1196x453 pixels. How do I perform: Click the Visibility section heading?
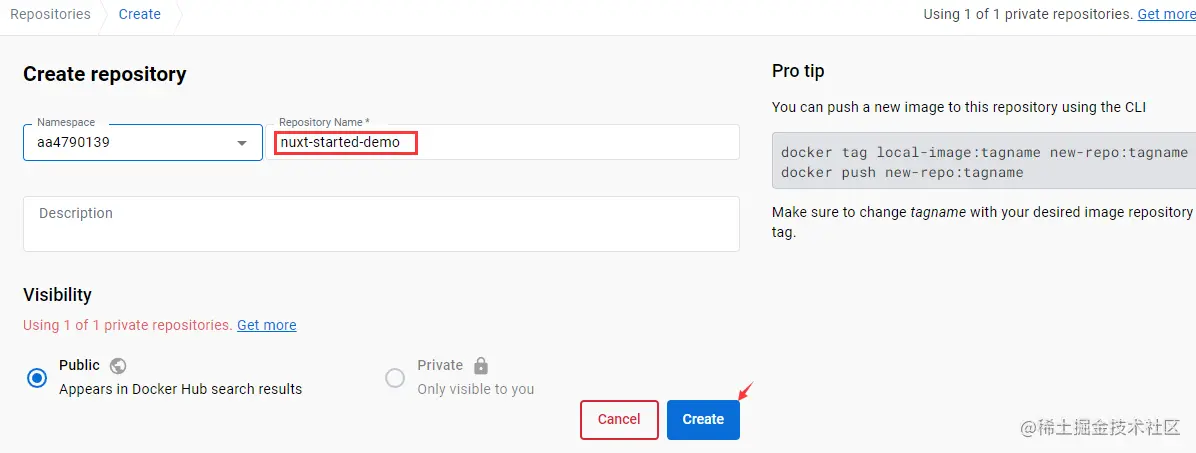[57, 295]
